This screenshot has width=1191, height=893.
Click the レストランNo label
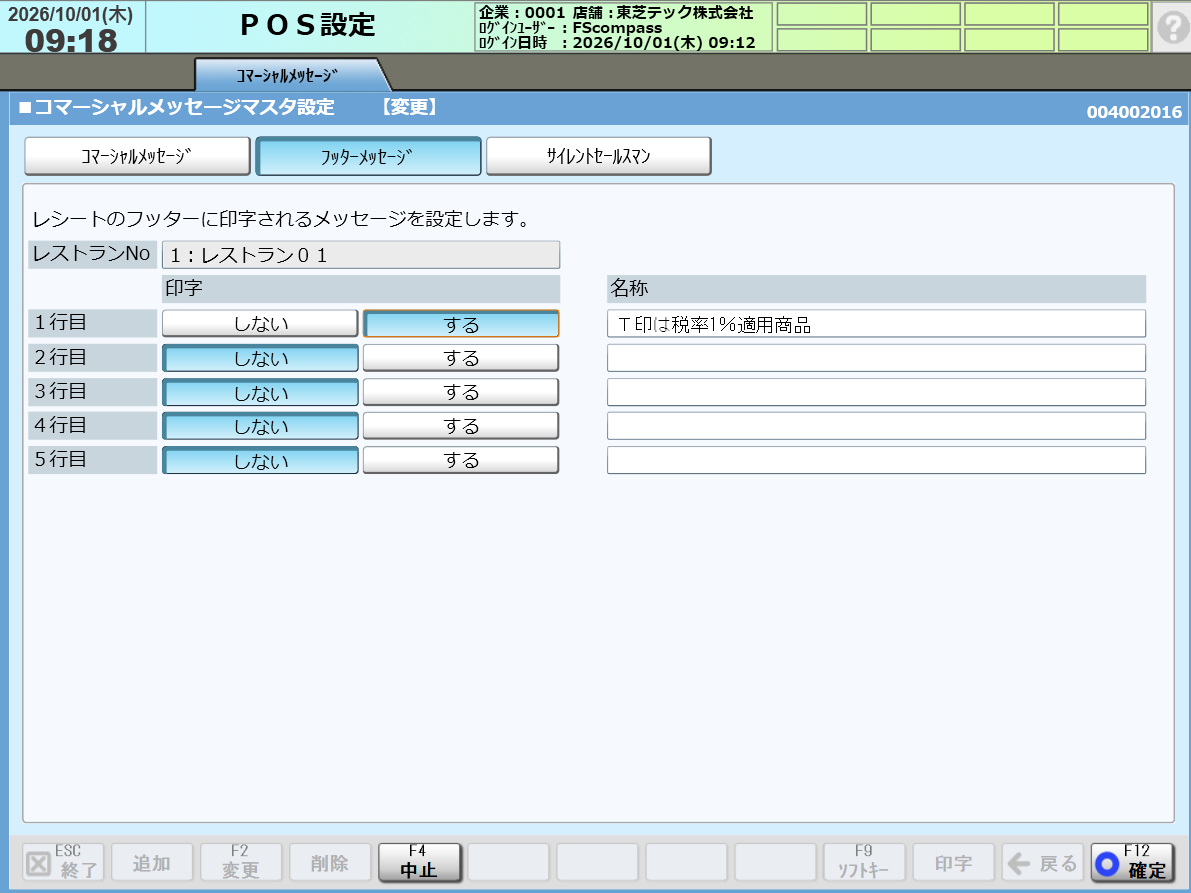[x=93, y=254]
